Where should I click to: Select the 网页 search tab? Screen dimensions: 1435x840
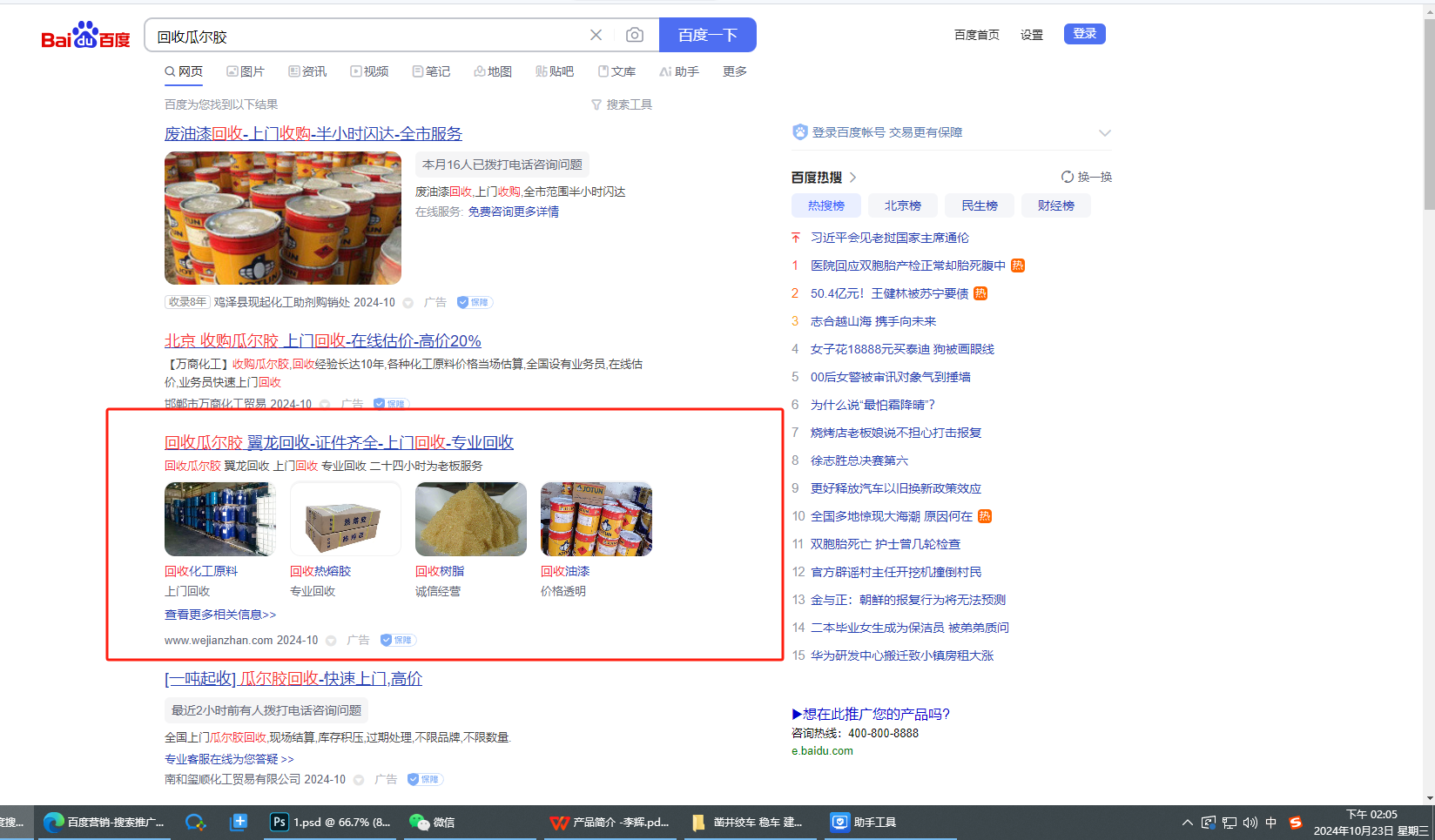[184, 71]
